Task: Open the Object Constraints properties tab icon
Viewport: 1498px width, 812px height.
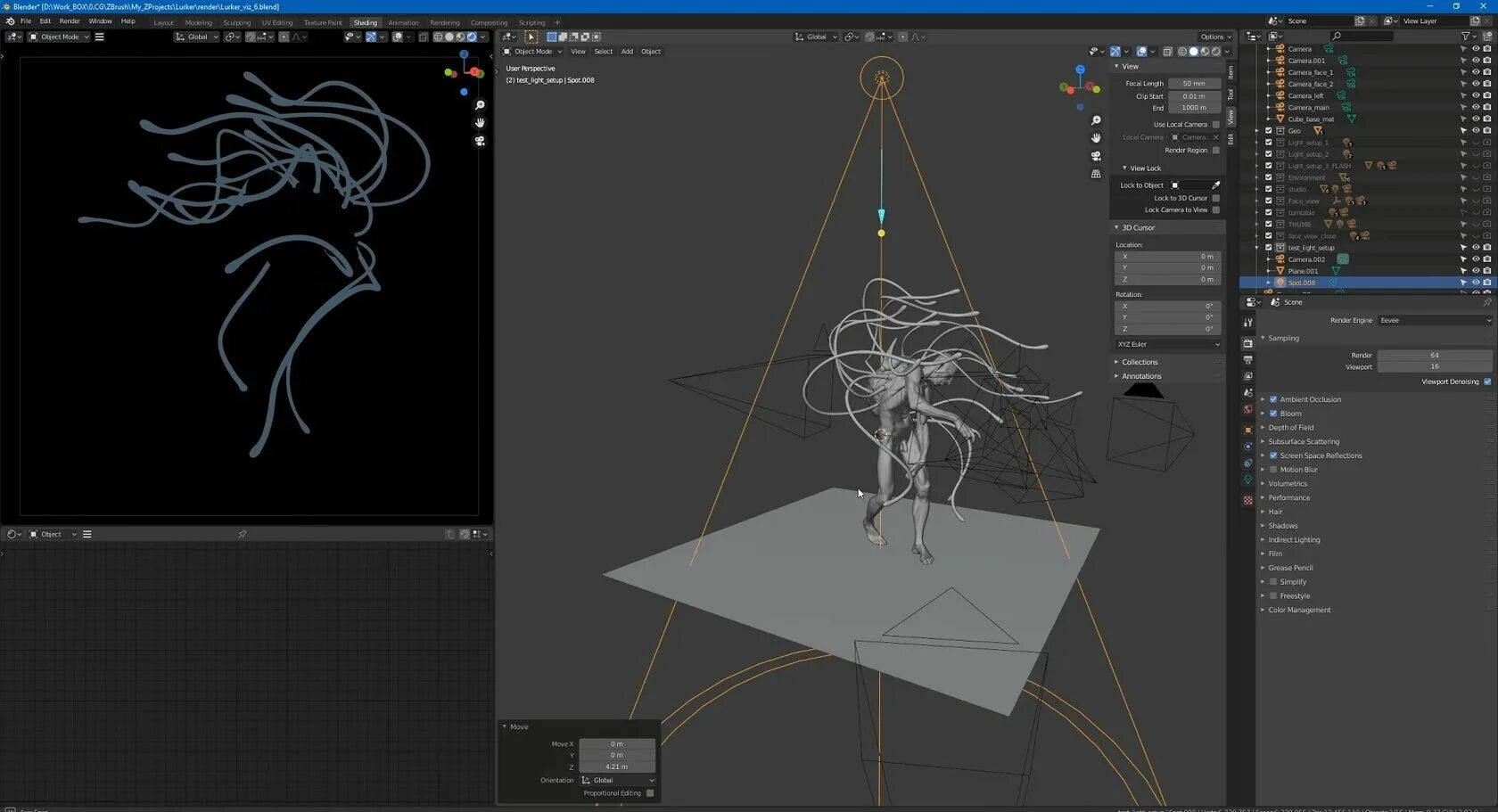Action: pos(1247,463)
